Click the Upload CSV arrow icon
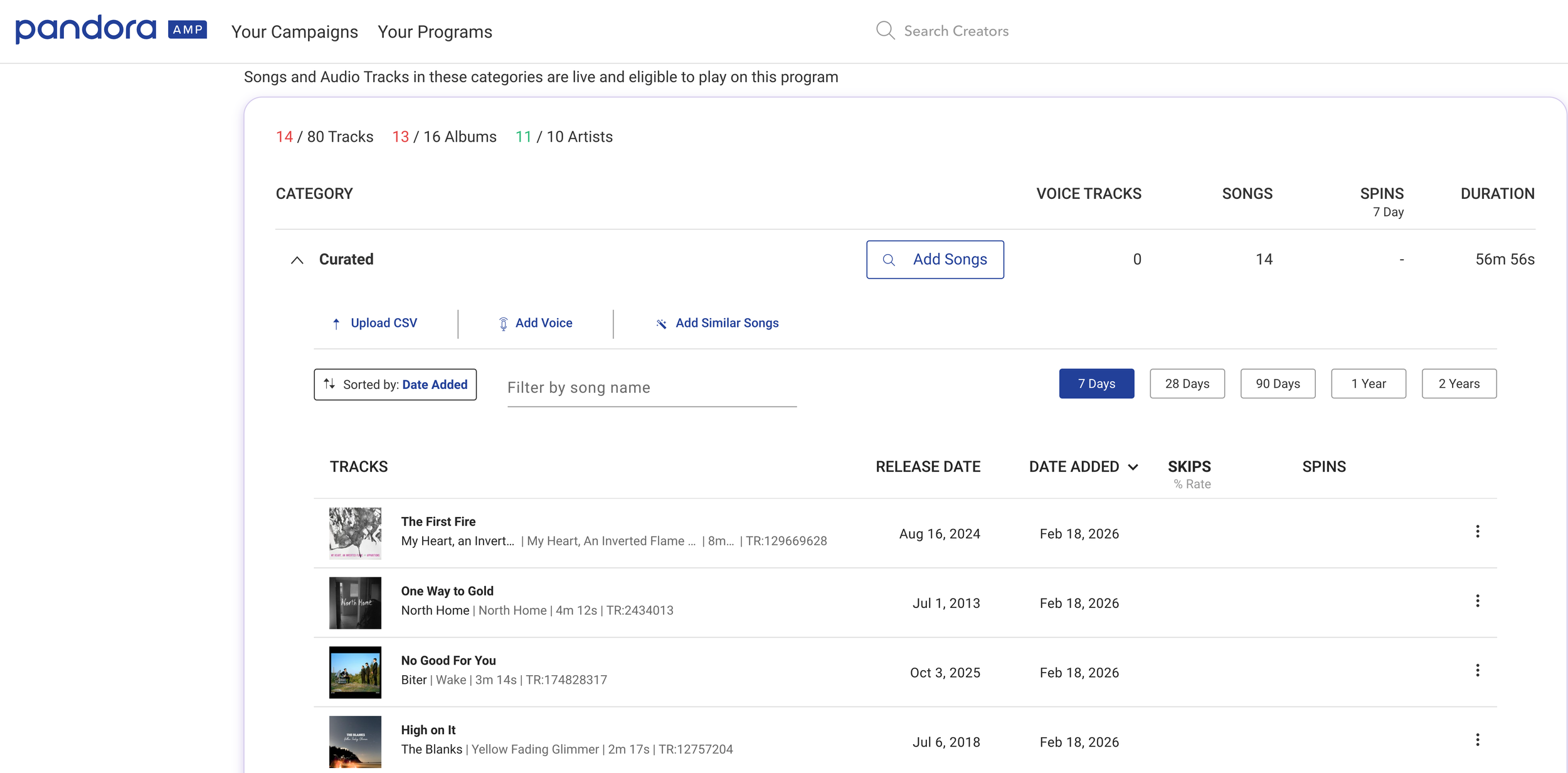 [336, 324]
